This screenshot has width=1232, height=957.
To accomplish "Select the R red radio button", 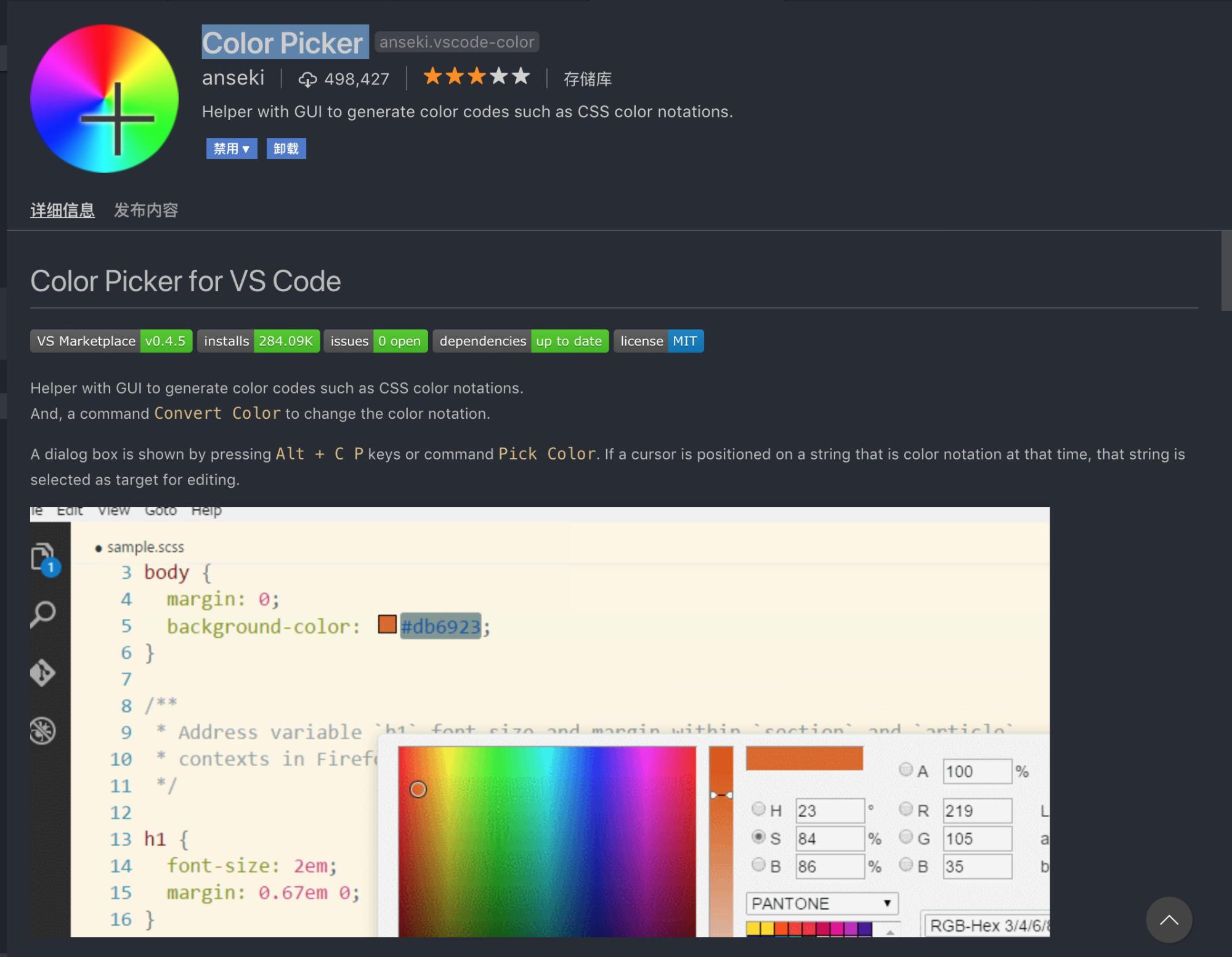I will (x=906, y=809).
